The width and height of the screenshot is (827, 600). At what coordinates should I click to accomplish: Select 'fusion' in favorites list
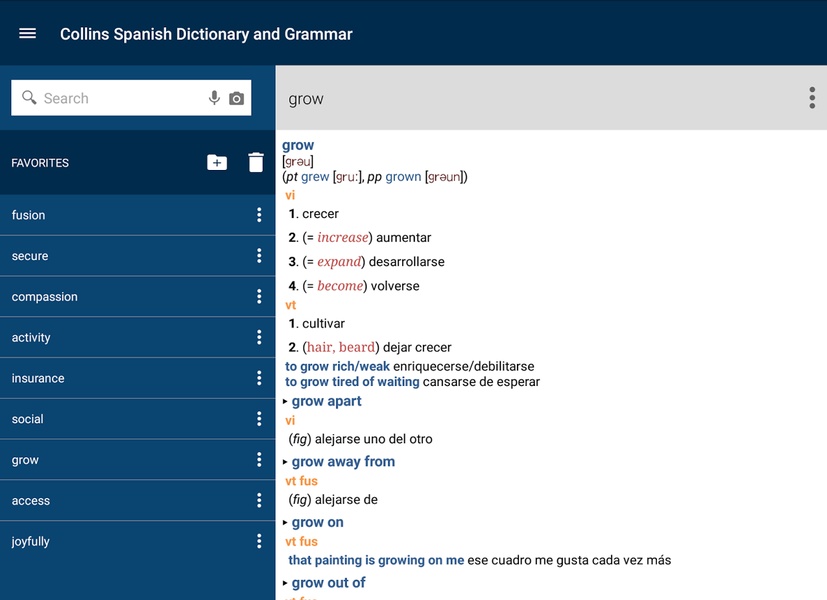[138, 215]
